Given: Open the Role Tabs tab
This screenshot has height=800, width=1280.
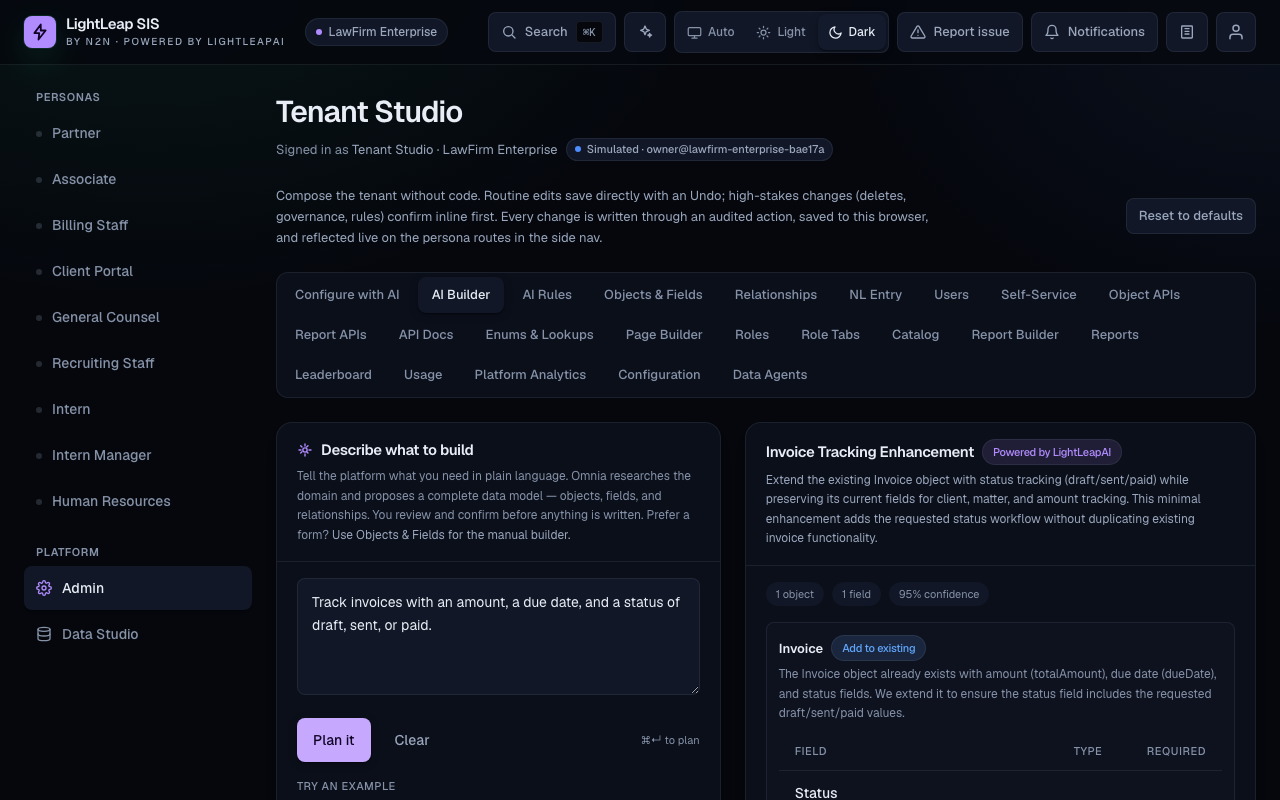Looking at the screenshot, I should 830,335.
